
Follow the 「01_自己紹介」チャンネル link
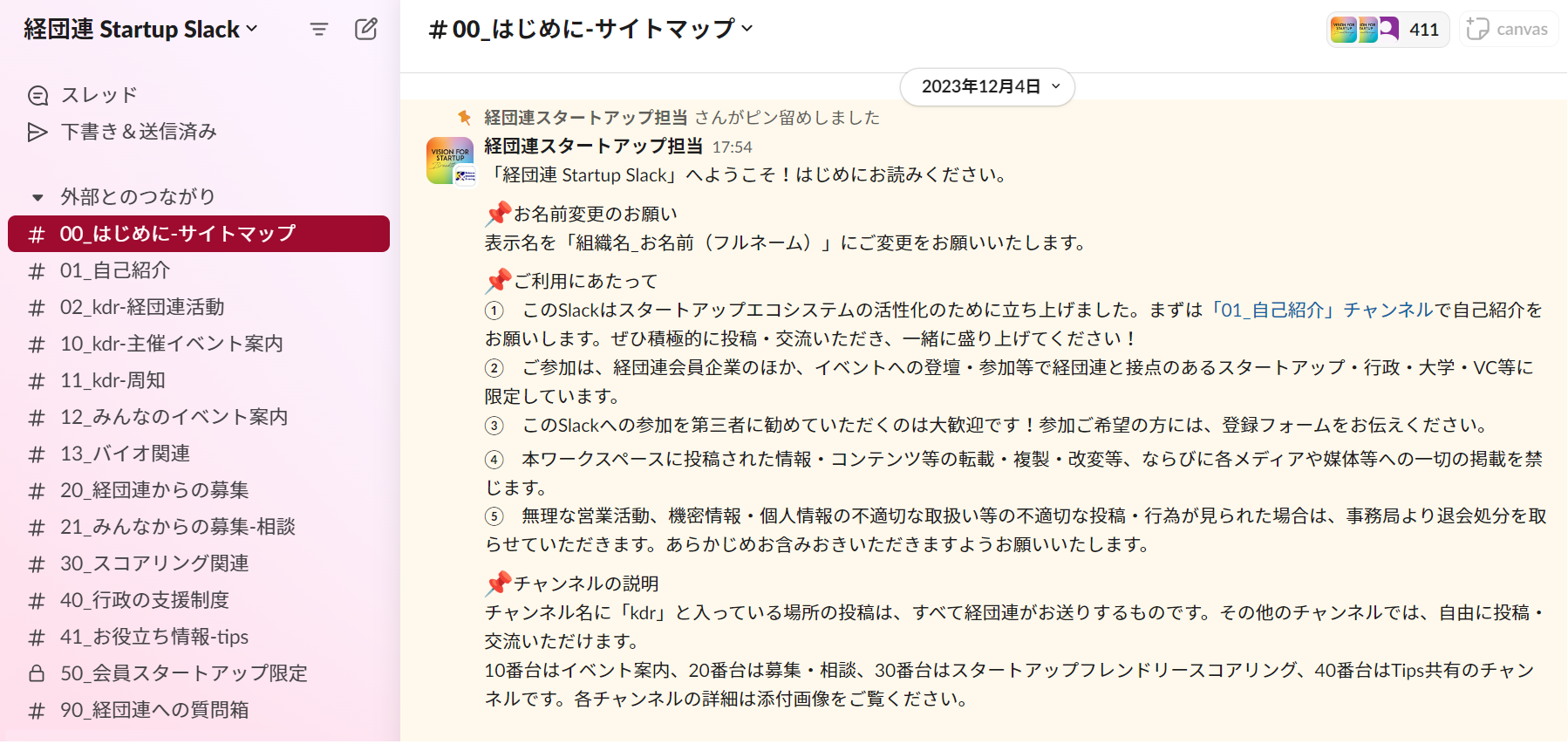[1320, 310]
